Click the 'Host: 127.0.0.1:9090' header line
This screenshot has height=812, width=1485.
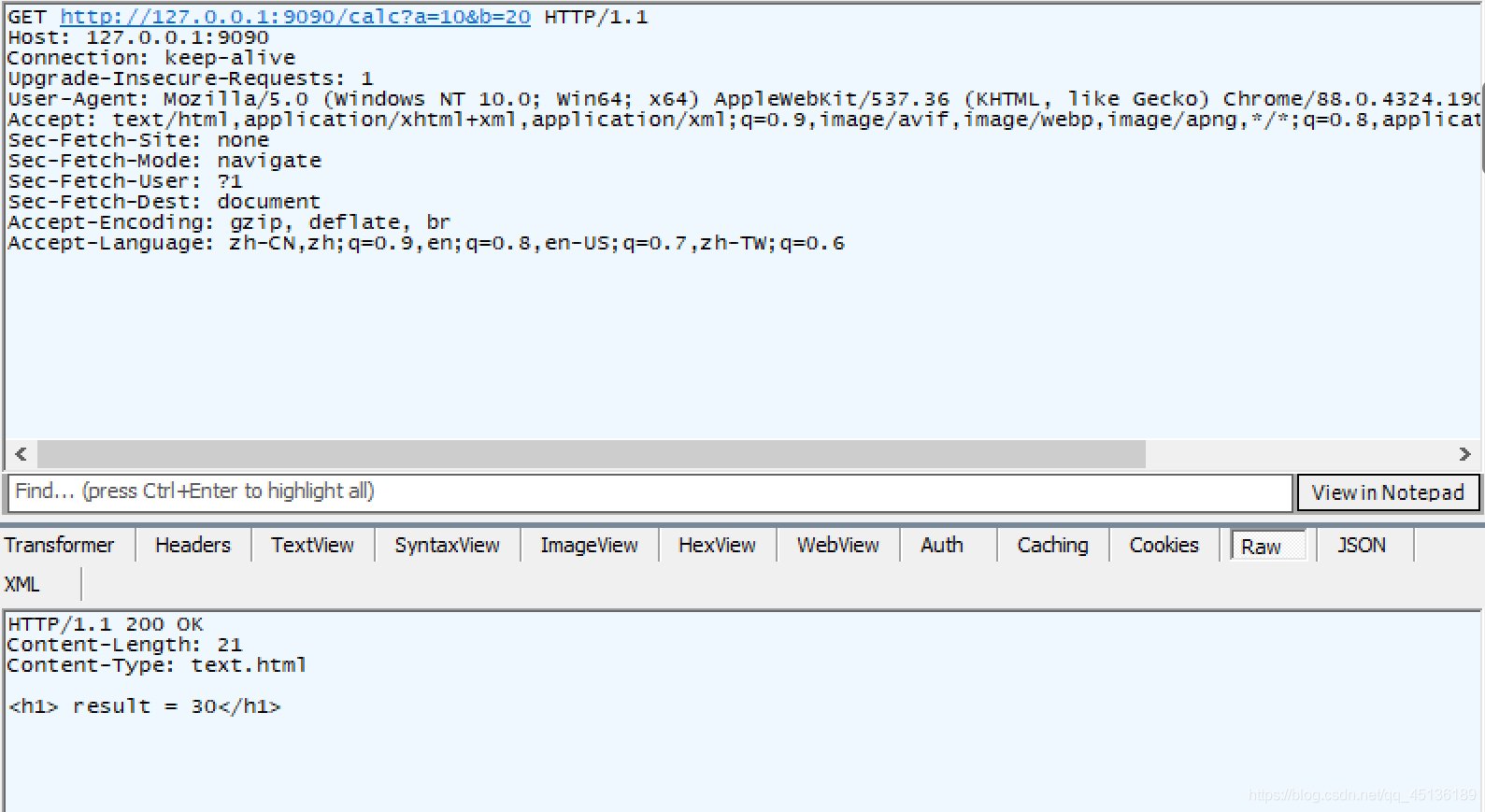point(138,37)
